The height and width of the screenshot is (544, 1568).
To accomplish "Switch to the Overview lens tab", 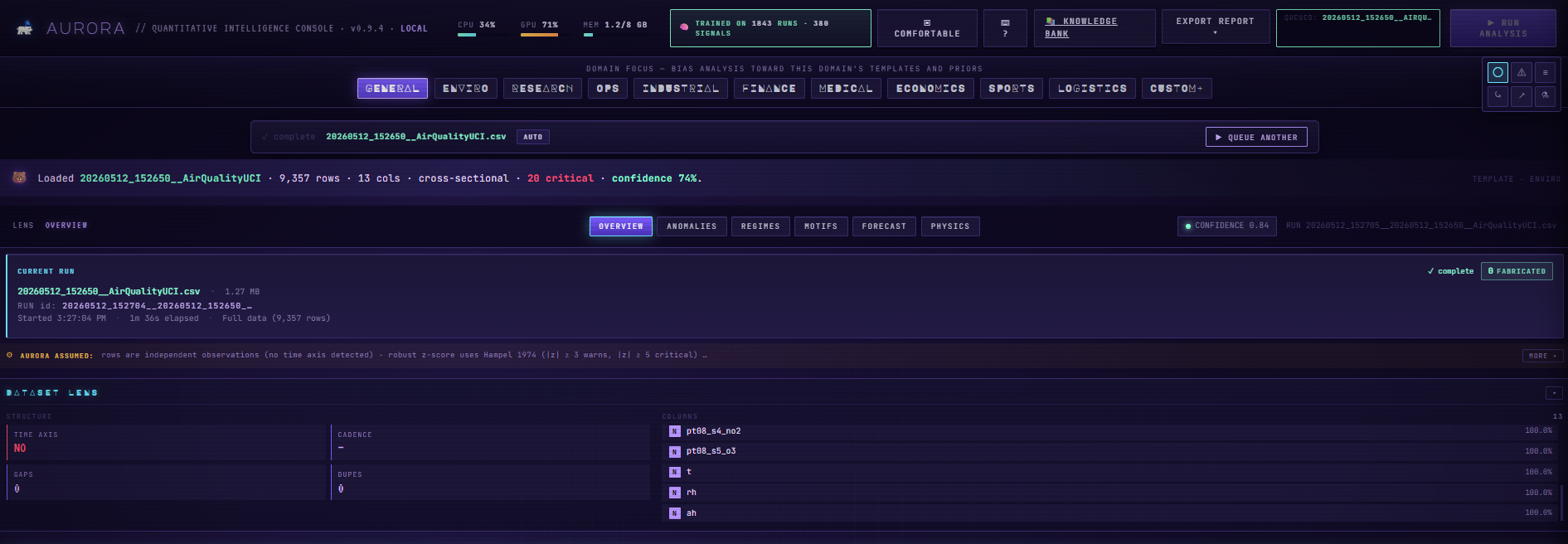I will pyautogui.click(x=621, y=226).
